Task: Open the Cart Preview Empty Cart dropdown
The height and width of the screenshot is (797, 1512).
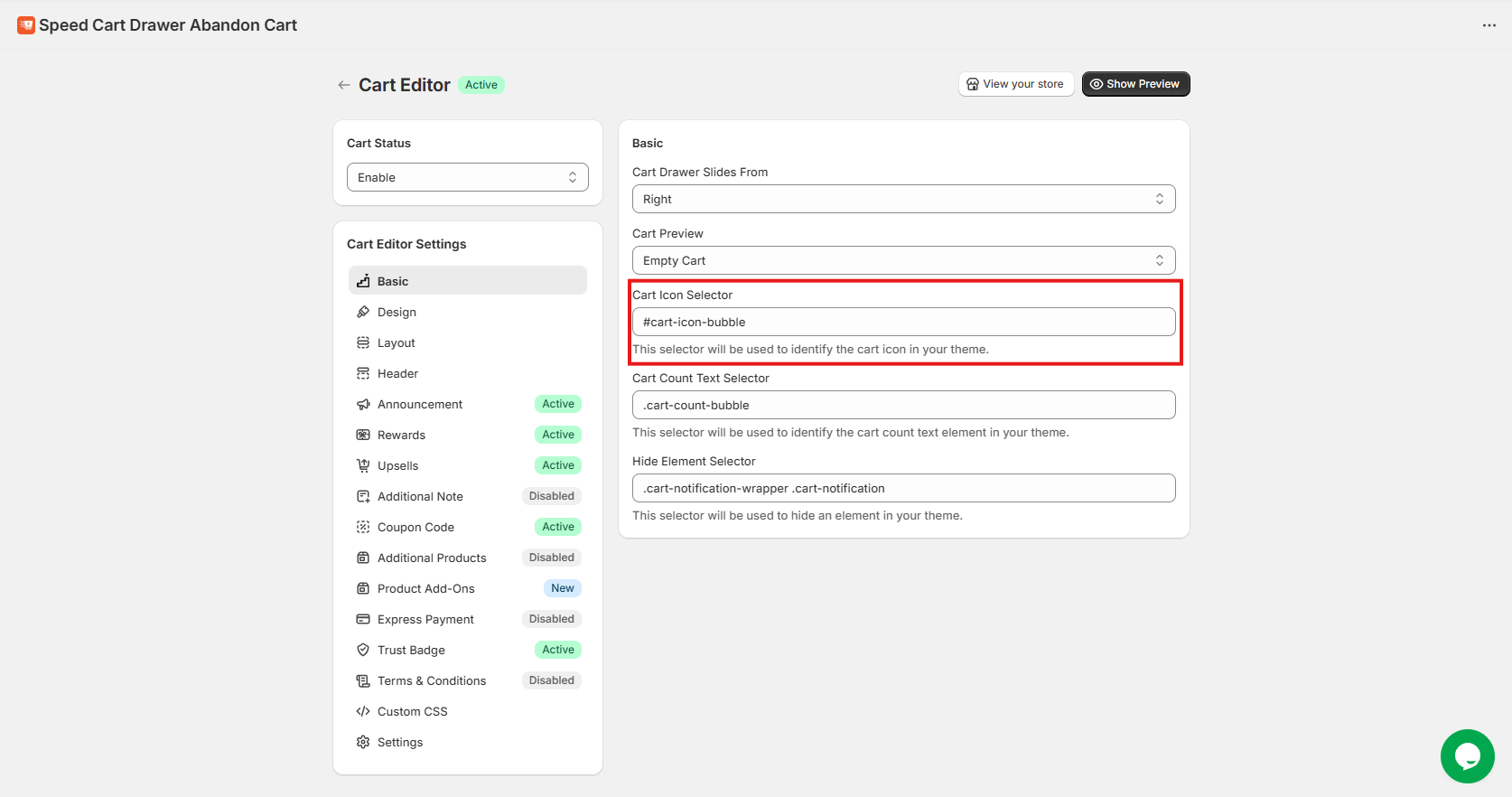Action: pos(903,260)
